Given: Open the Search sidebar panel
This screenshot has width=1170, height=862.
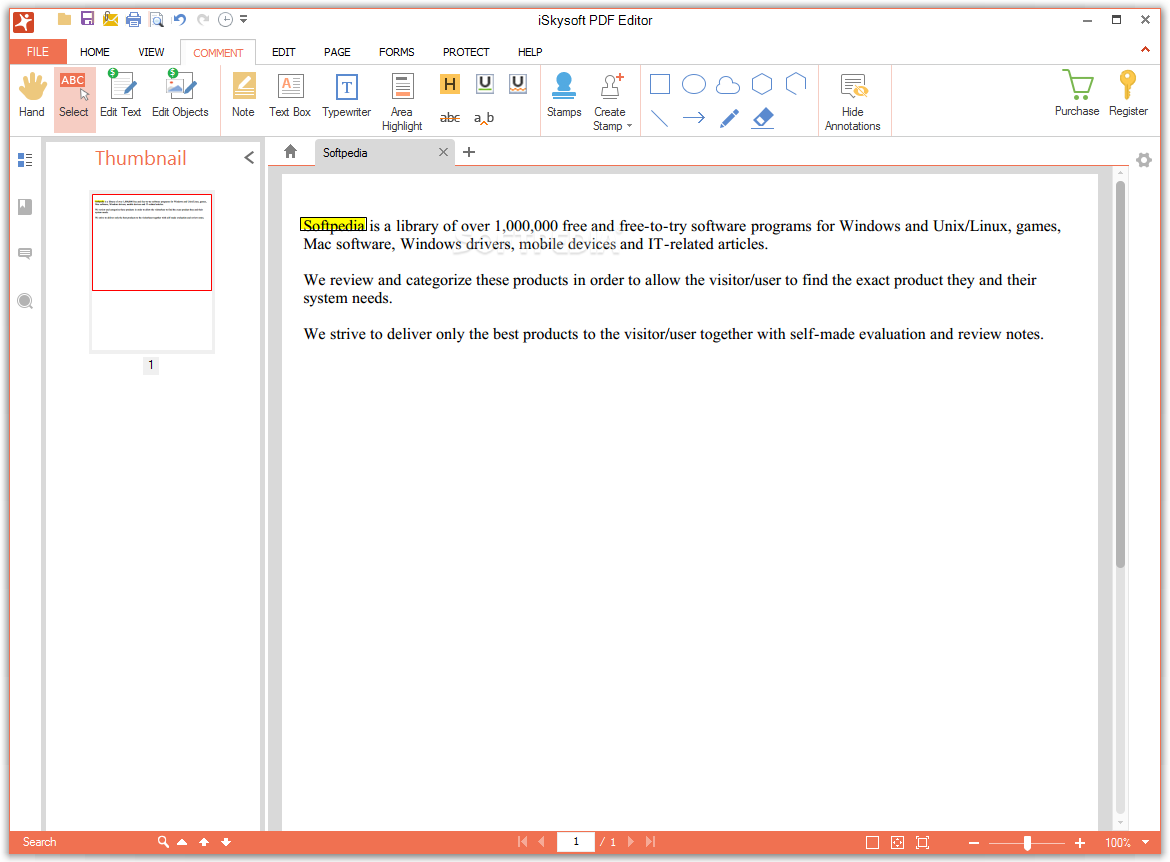Looking at the screenshot, I should tap(25, 302).
